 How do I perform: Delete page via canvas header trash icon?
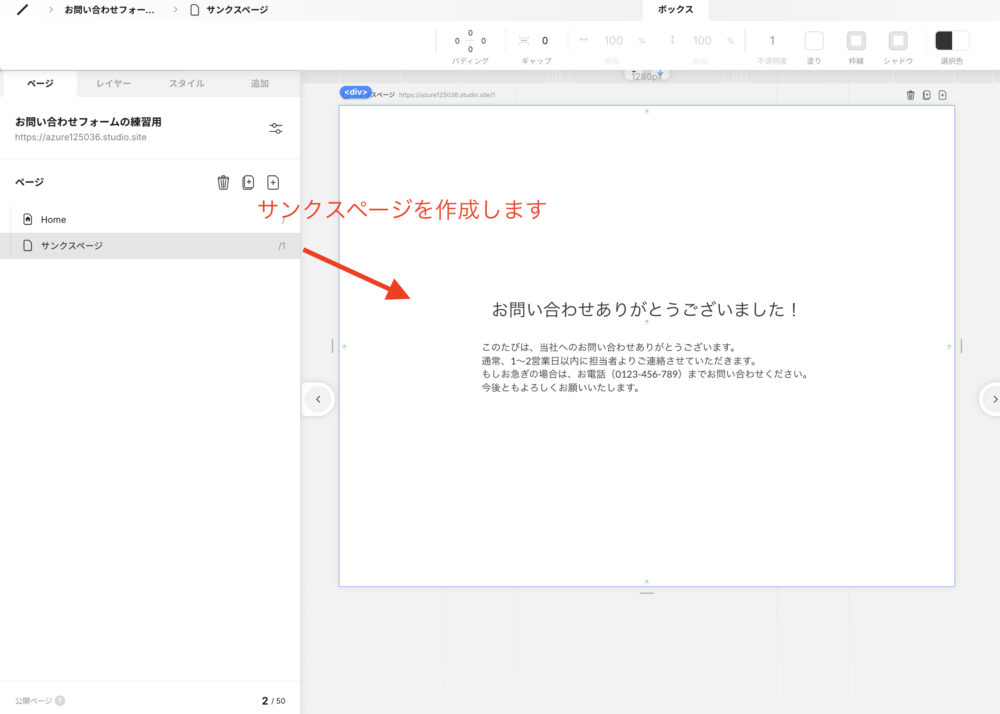click(911, 96)
